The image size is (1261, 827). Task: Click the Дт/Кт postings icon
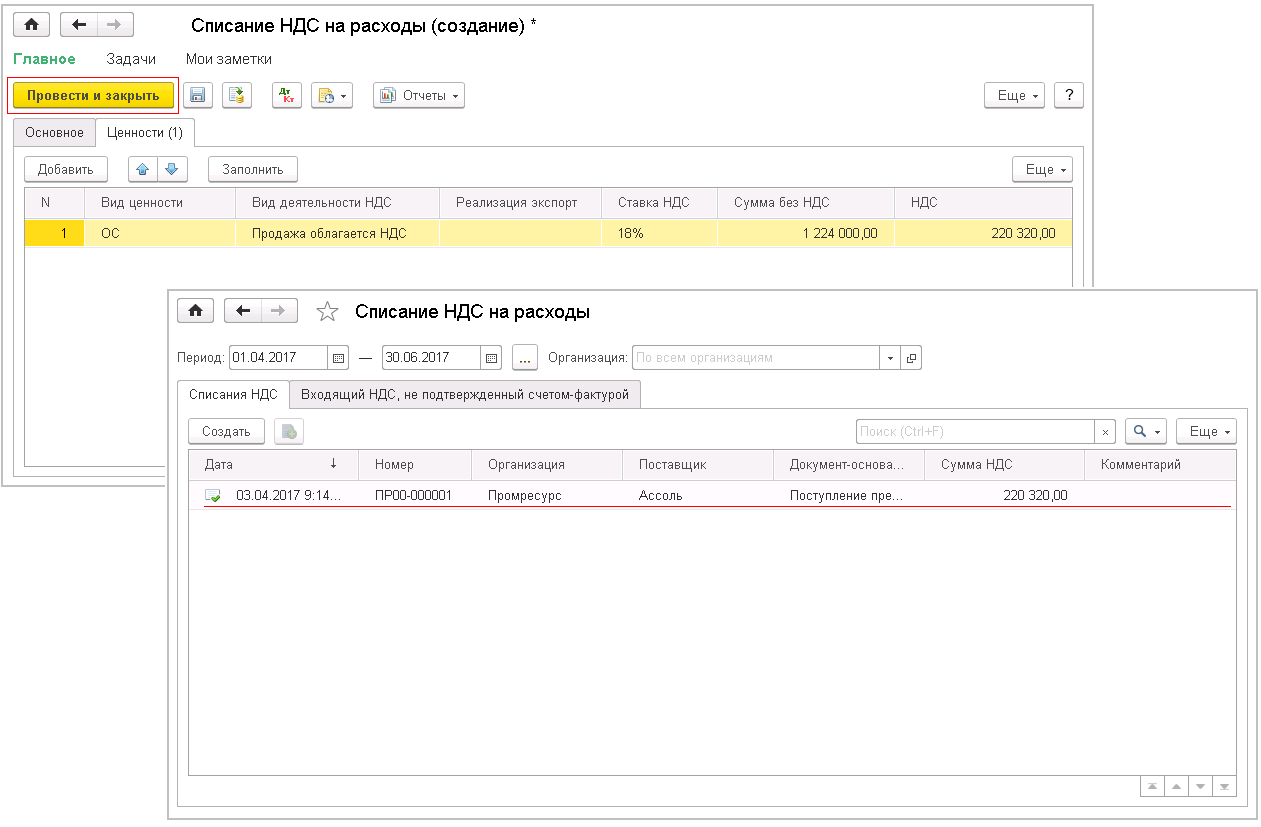click(287, 95)
